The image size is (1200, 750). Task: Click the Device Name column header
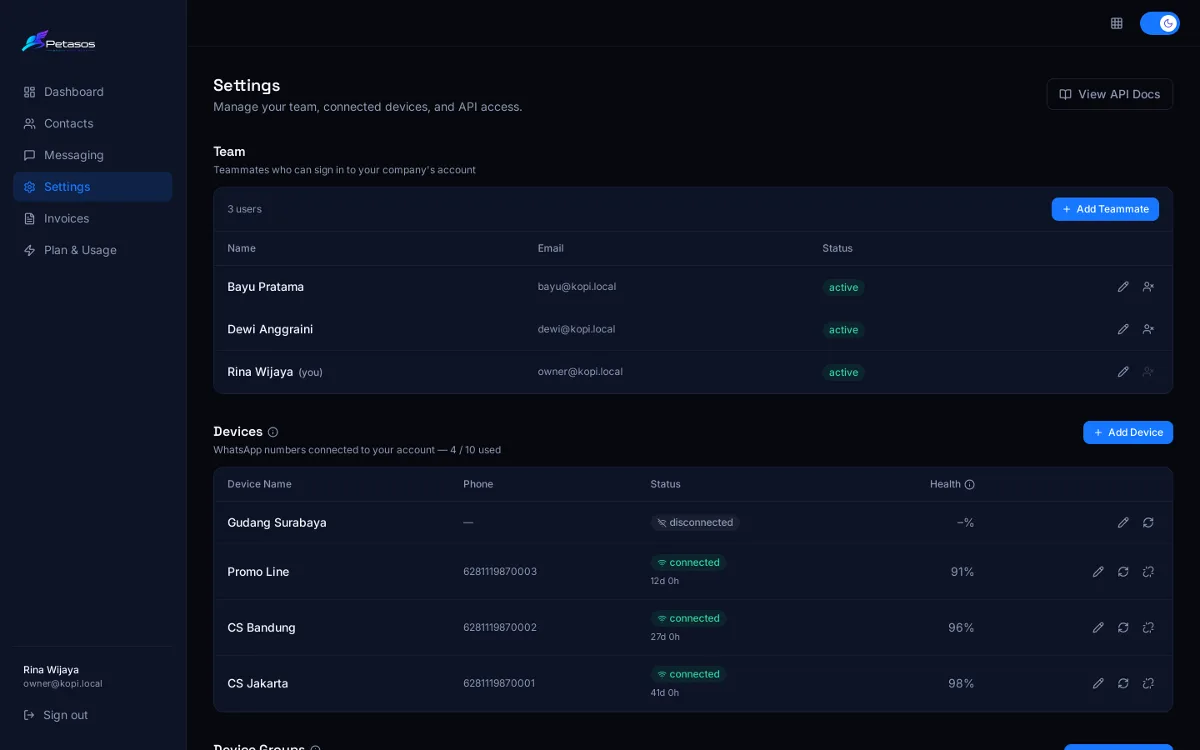pos(259,484)
